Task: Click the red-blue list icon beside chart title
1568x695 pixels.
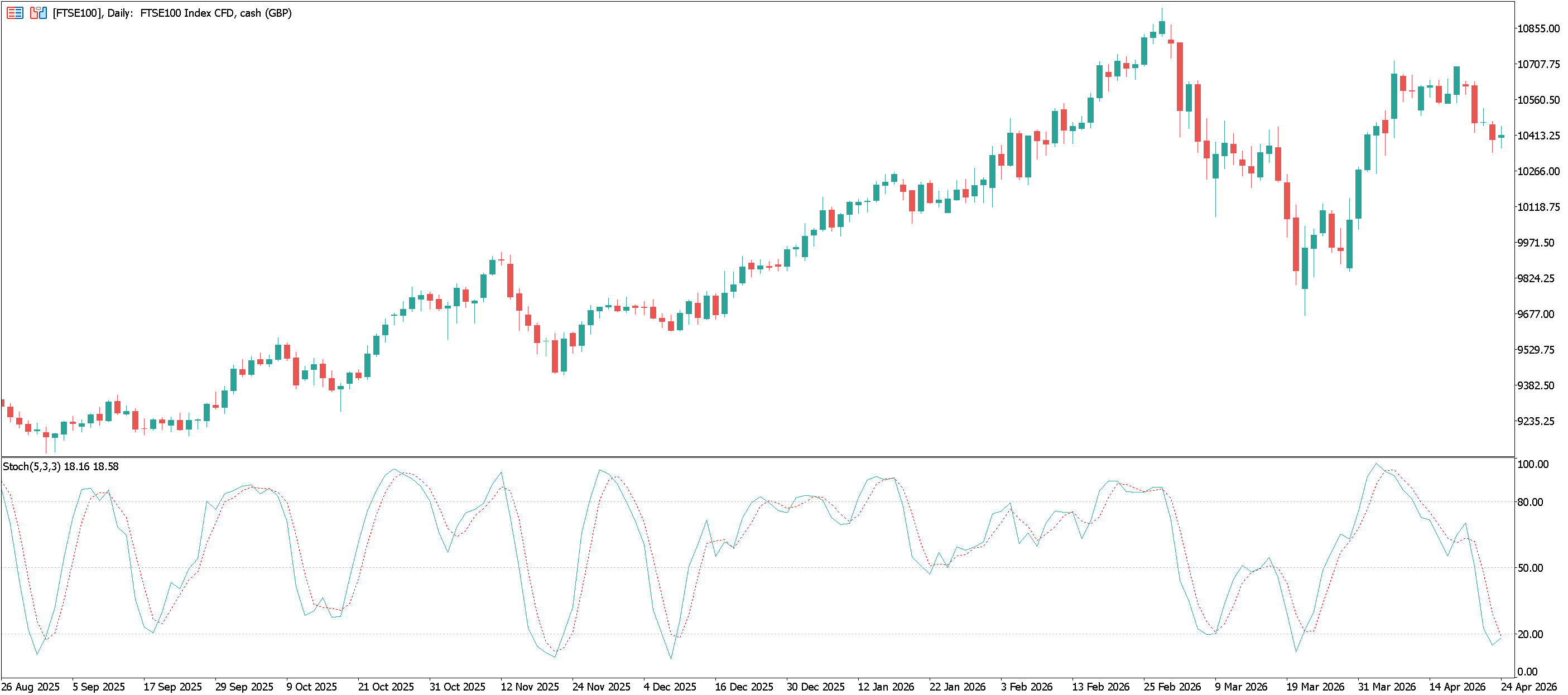Action: pyautogui.click(x=15, y=13)
